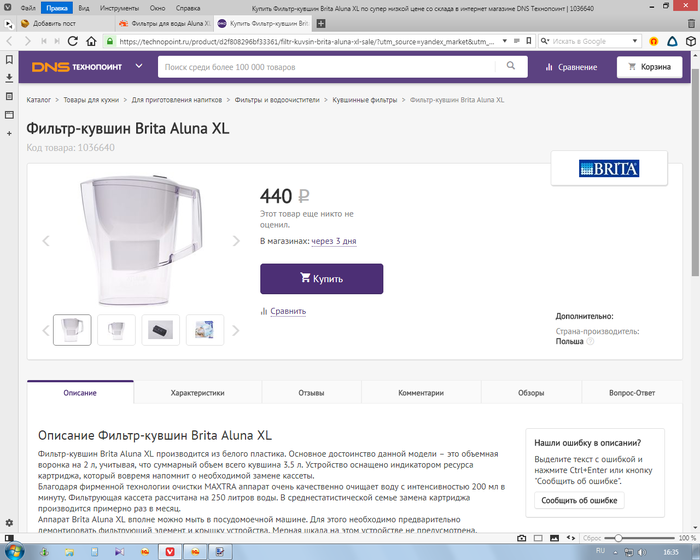Open the Windows Start menu

point(14,551)
